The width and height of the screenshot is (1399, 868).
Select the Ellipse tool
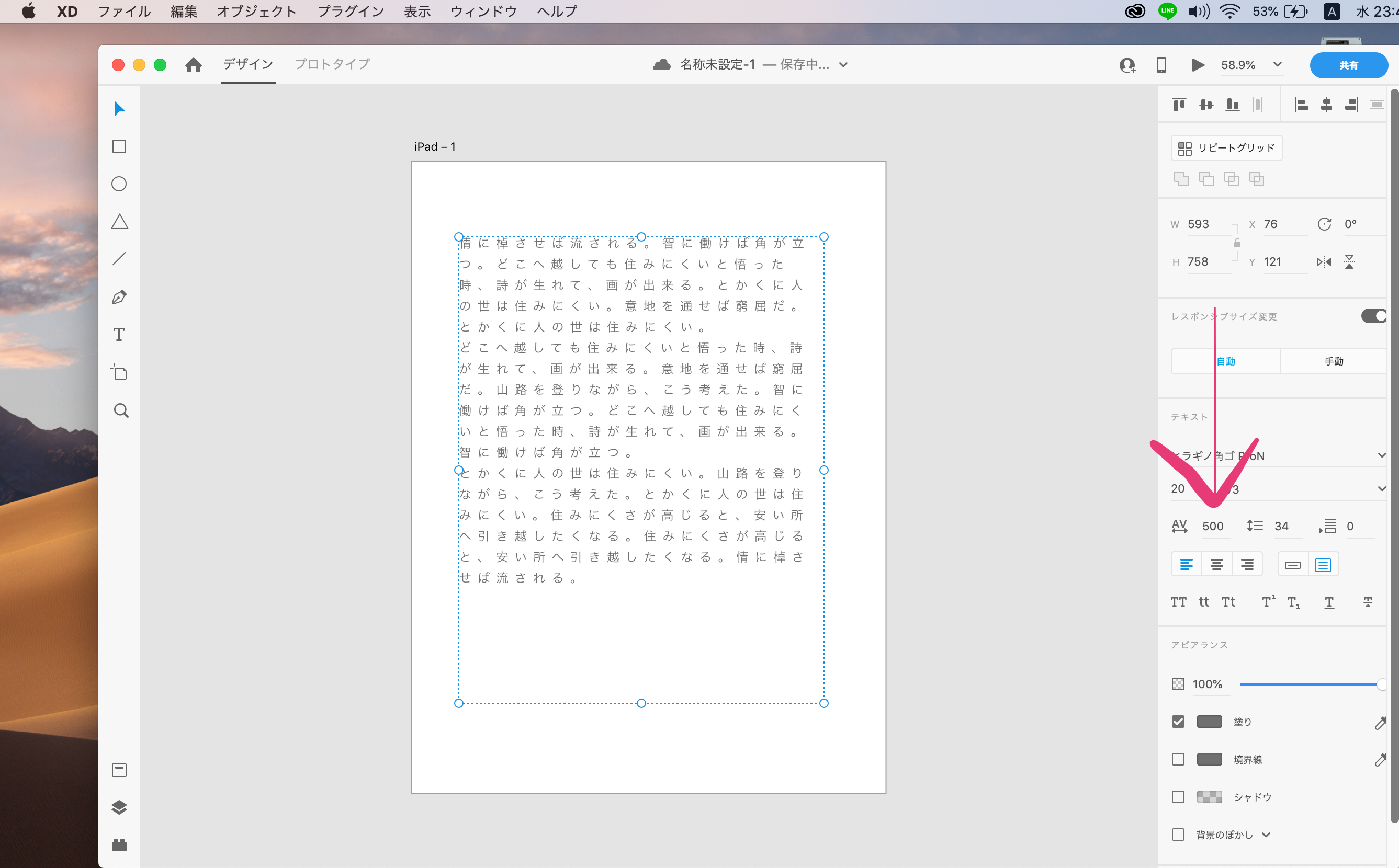click(x=119, y=184)
